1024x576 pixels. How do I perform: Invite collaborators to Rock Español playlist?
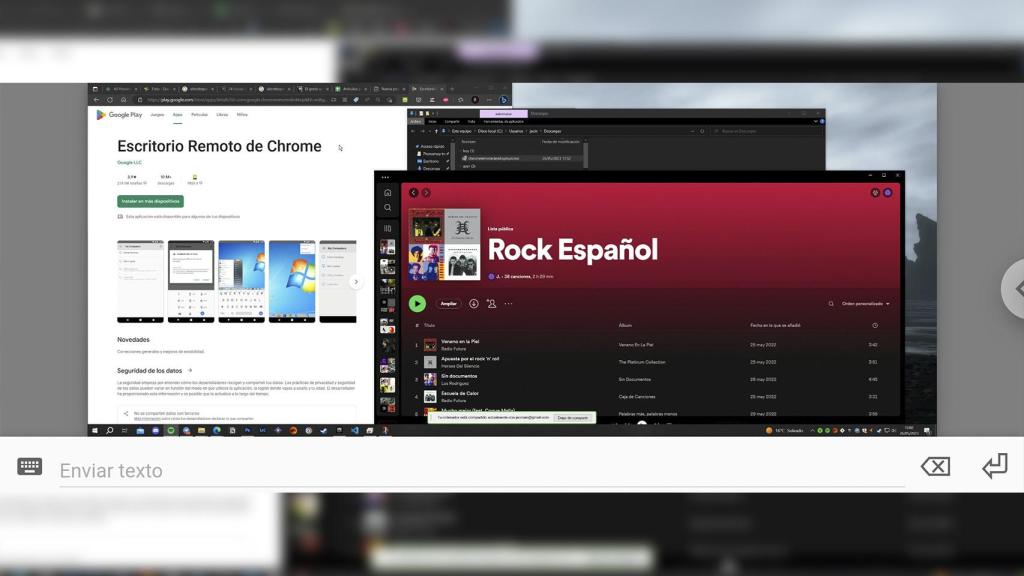pyautogui.click(x=491, y=304)
